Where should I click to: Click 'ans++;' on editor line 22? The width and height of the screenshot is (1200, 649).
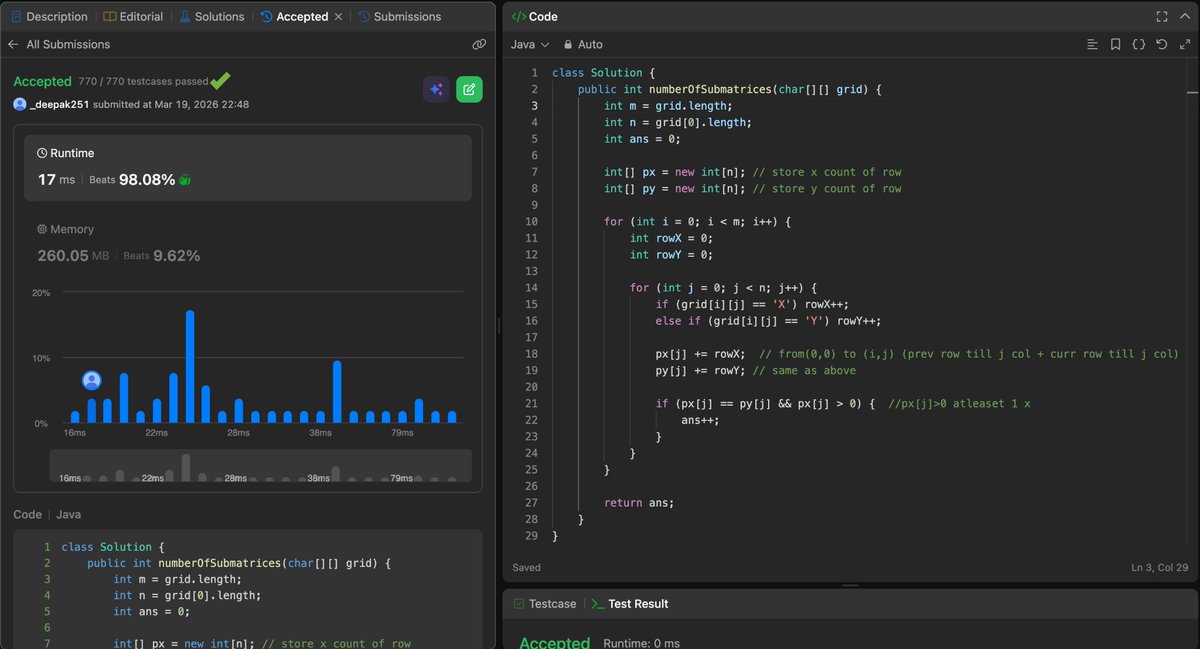[700, 420]
